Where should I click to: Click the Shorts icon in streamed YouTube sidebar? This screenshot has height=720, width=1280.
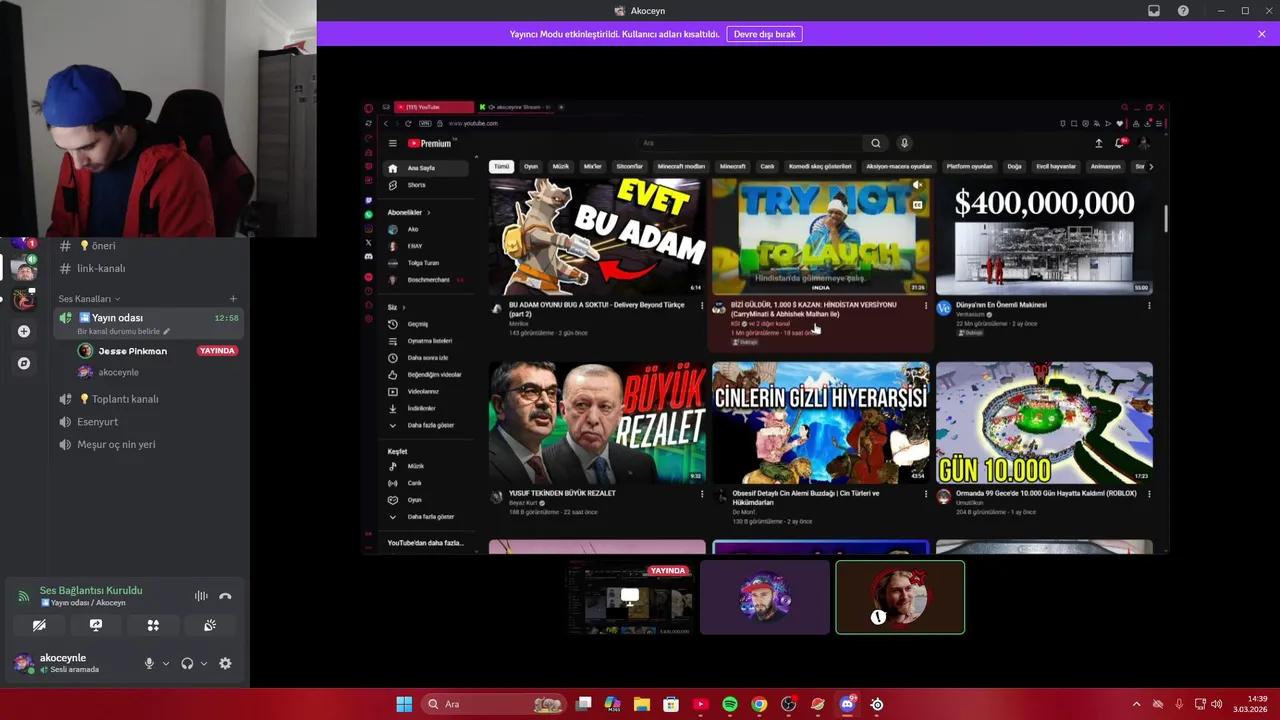coord(393,185)
